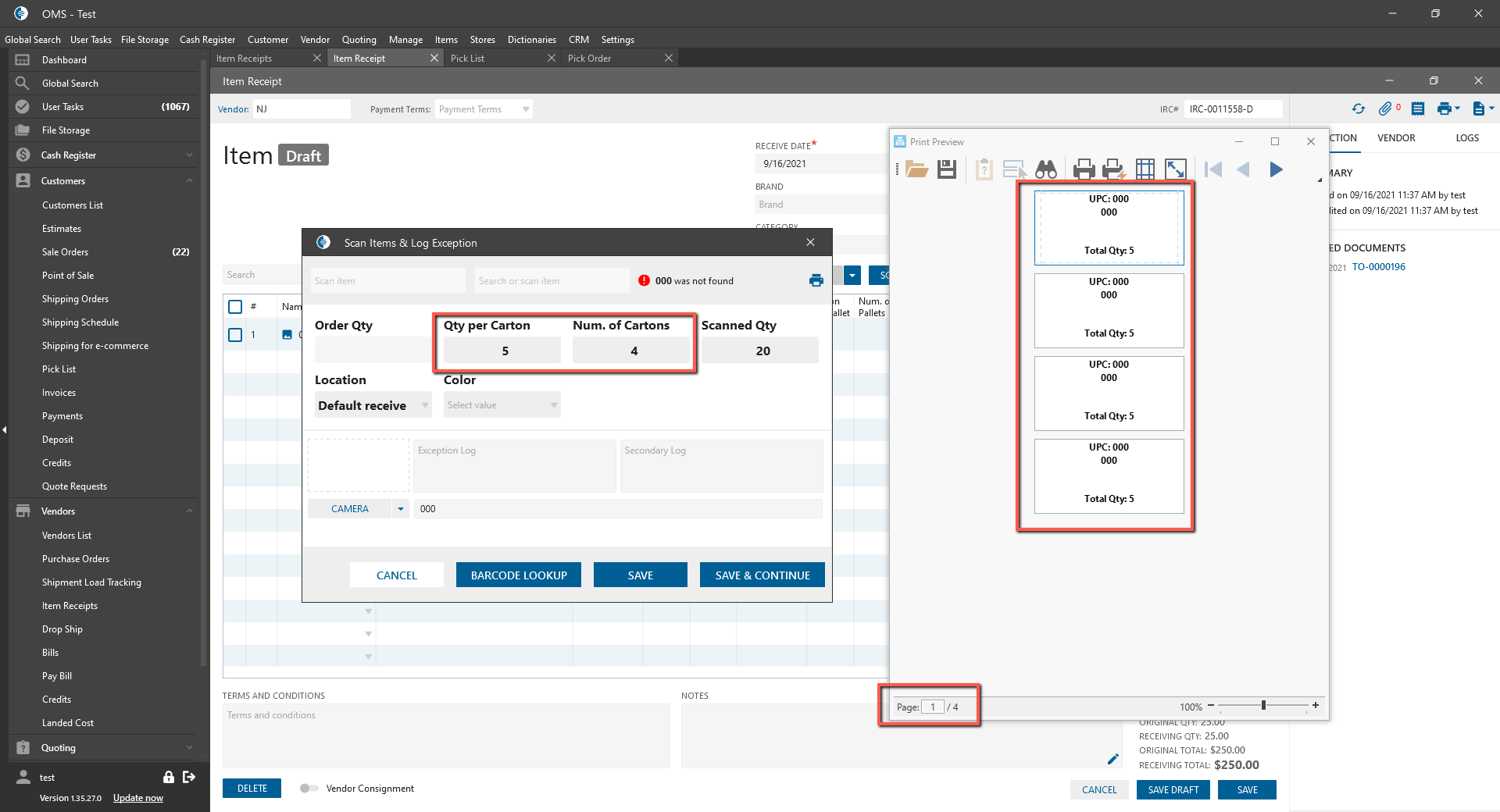
Task: Adjust the Print Preview zoom slider
Action: (1263, 706)
